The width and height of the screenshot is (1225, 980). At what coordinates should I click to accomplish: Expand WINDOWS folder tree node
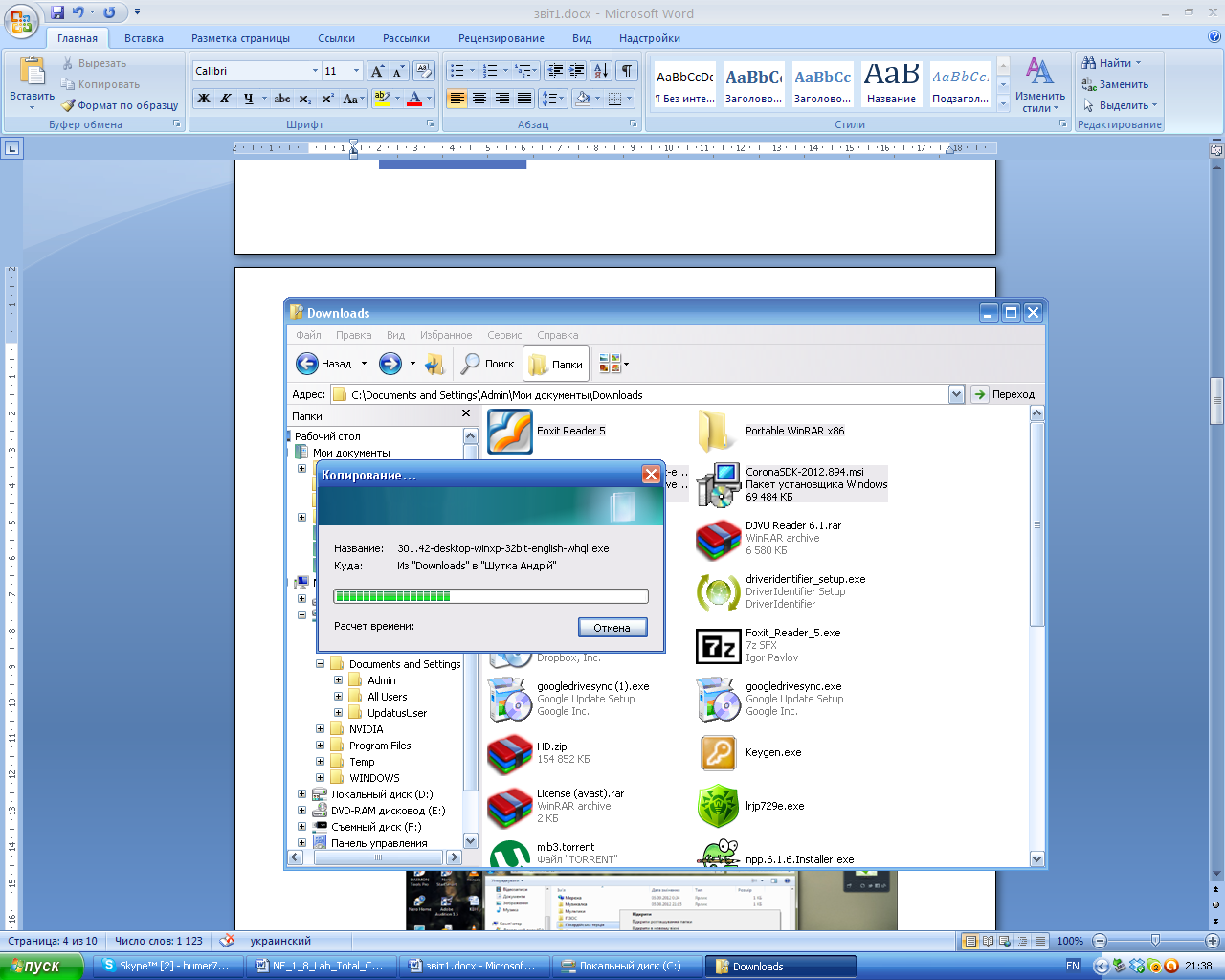pos(320,778)
